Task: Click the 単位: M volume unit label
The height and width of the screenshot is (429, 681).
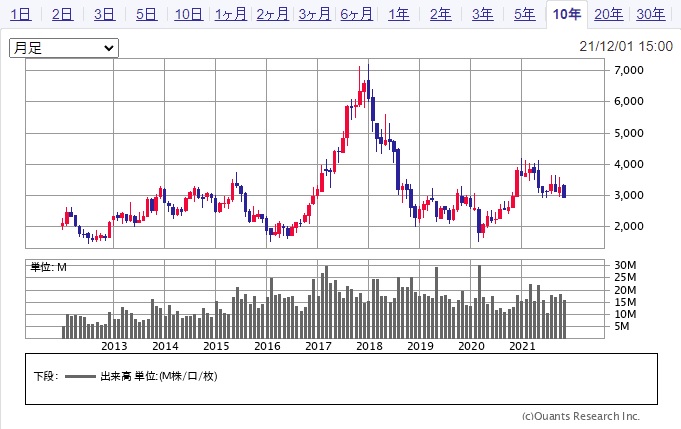Action: click(x=48, y=267)
